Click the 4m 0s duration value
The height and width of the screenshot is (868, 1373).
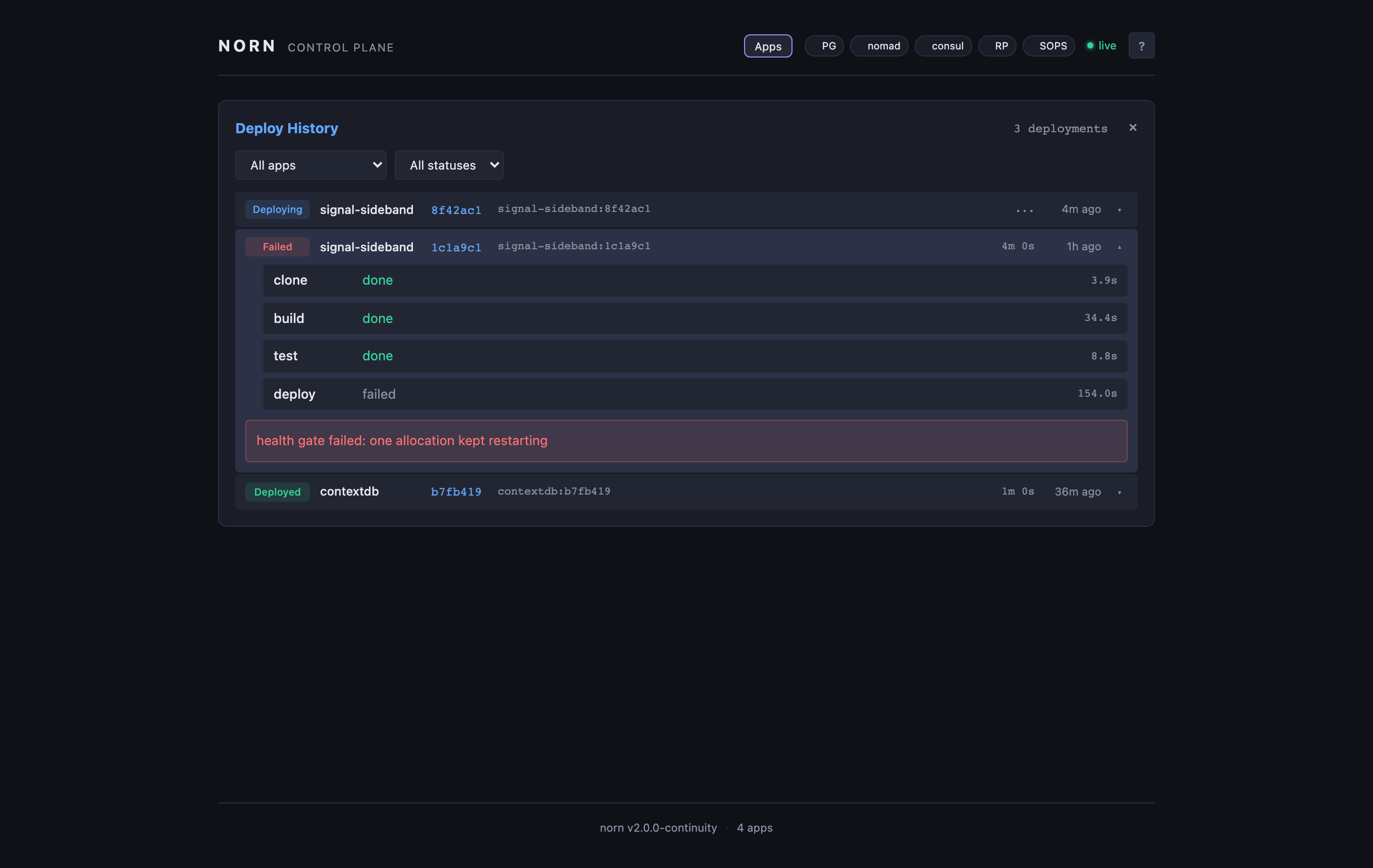tap(1018, 246)
